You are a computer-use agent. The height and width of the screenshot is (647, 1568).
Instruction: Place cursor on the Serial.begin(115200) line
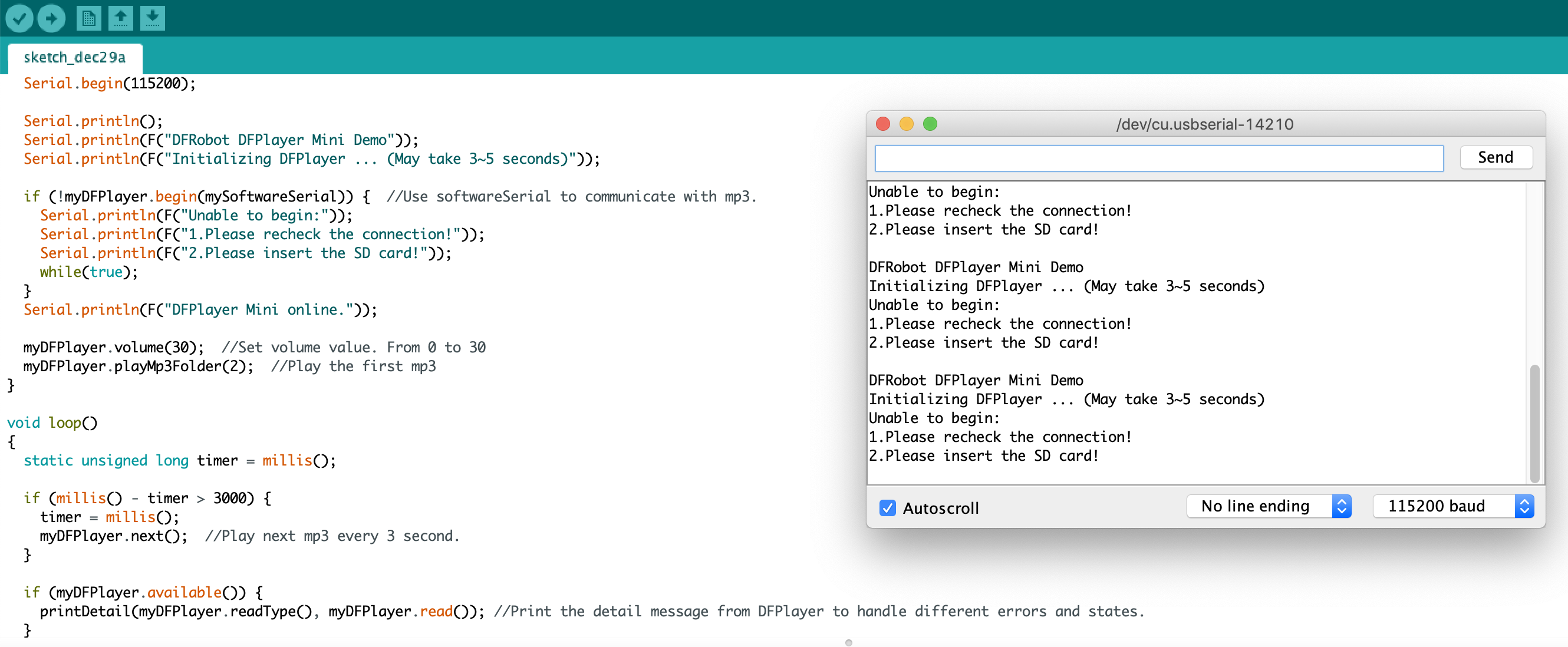pos(110,84)
